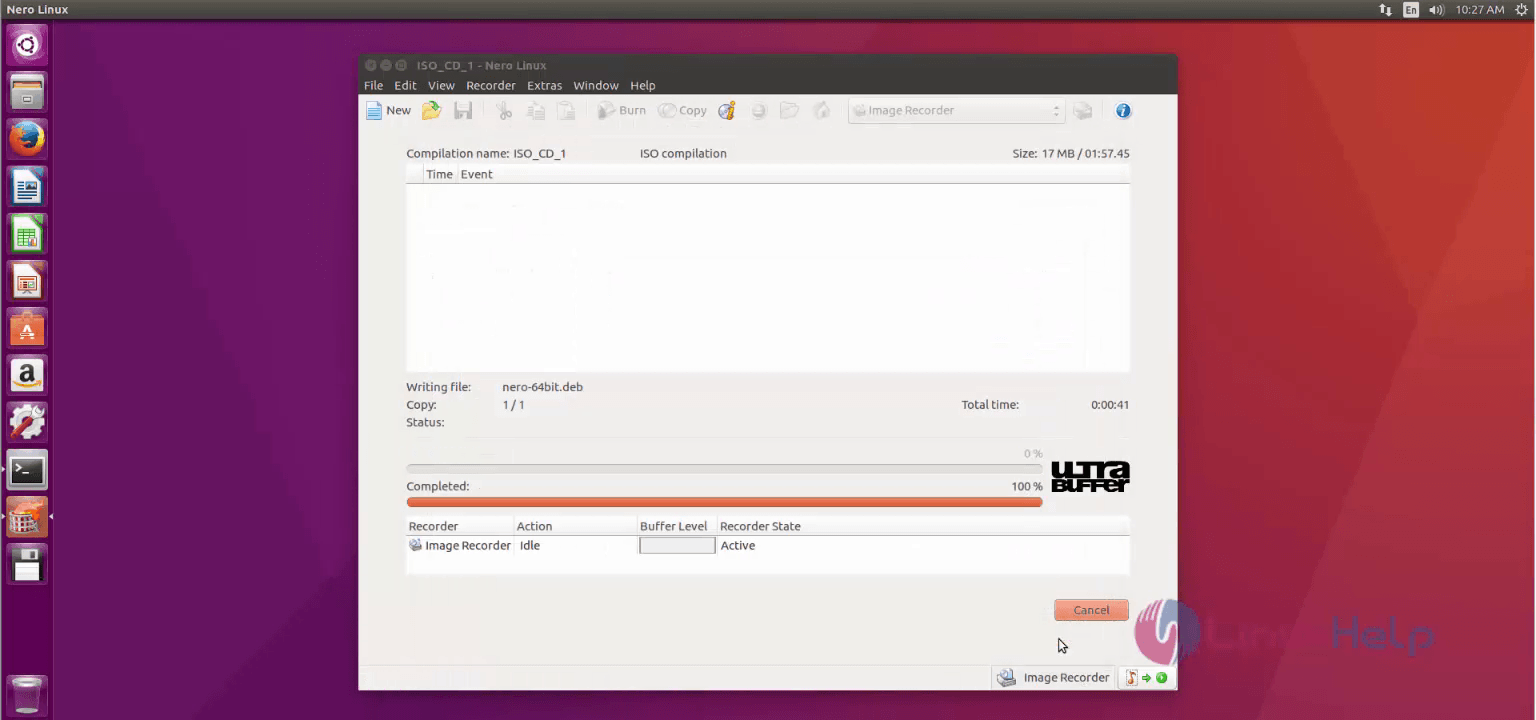1536x720 pixels.
Task: Cancel the burning process
Action: click(x=1091, y=610)
